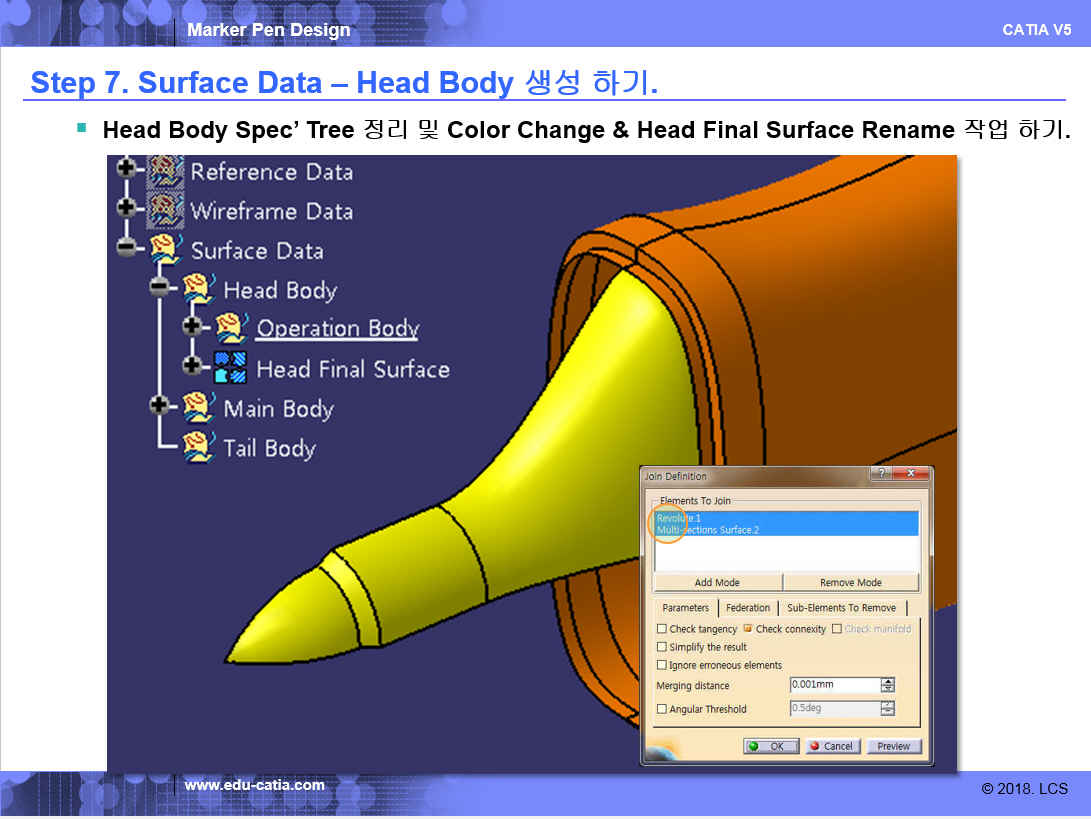Image resolution: width=1091 pixels, height=819 pixels.
Task: Toggle the Simplify the result checkbox
Action: click(x=662, y=647)
